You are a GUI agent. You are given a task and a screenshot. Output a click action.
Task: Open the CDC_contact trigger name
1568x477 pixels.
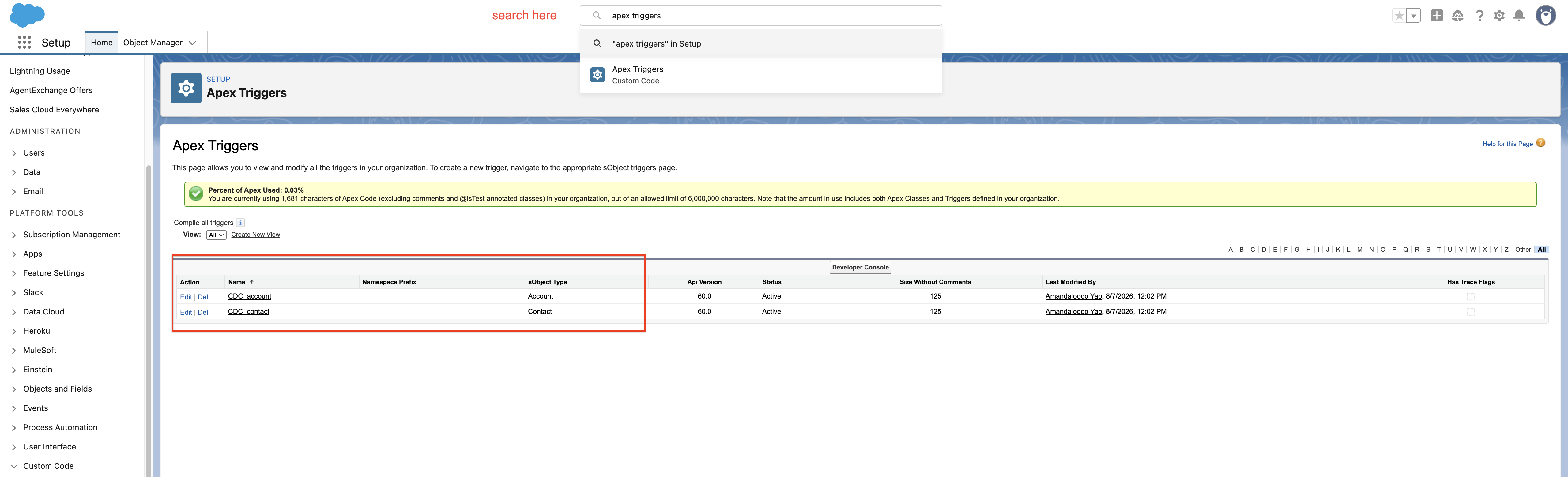[x=248, y=311]
